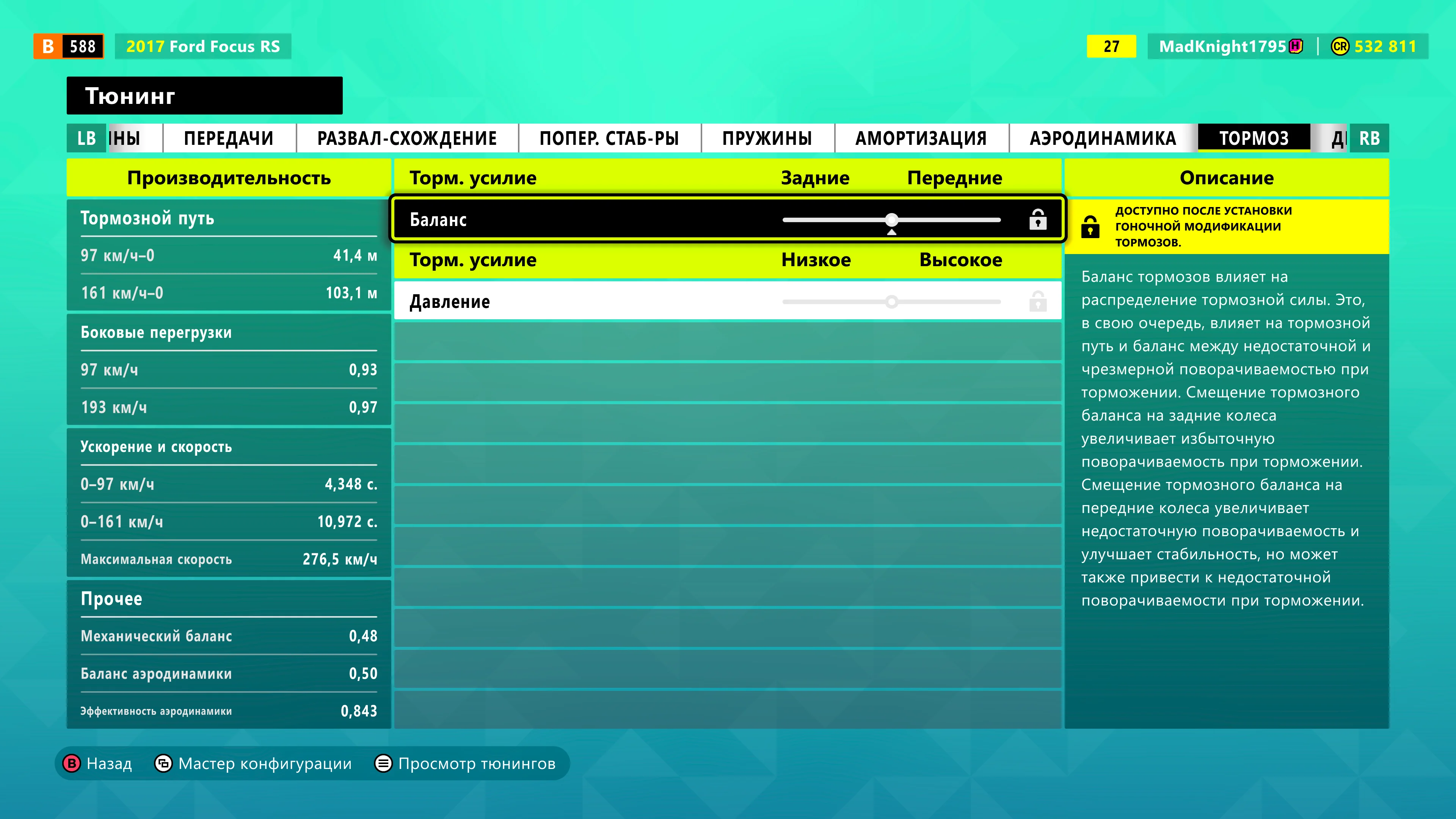Click the ДОСТУПНО ПОСЛЕ УСТАНОВКИ warning text
This screenshot has height=819, width=1456.
tap(1203, 227)
